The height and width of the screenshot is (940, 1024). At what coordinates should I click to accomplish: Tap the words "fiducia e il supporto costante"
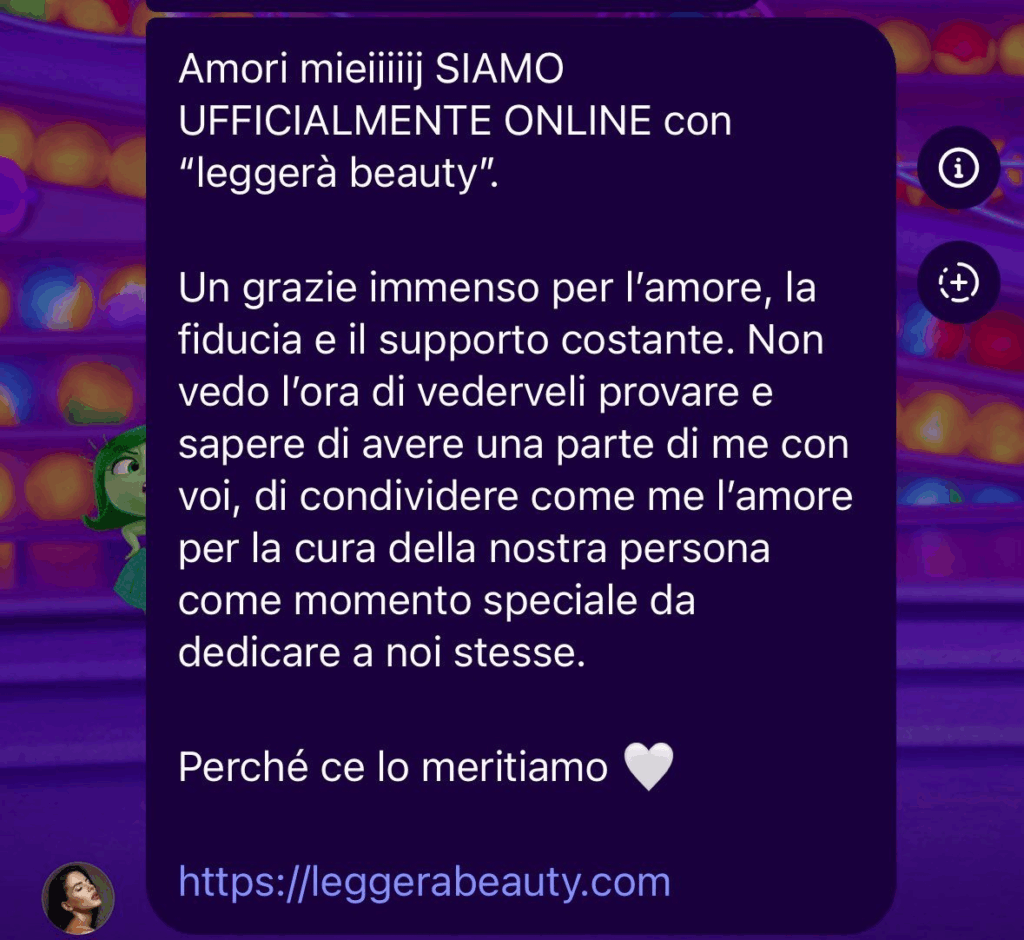click(x=451, y=340)
